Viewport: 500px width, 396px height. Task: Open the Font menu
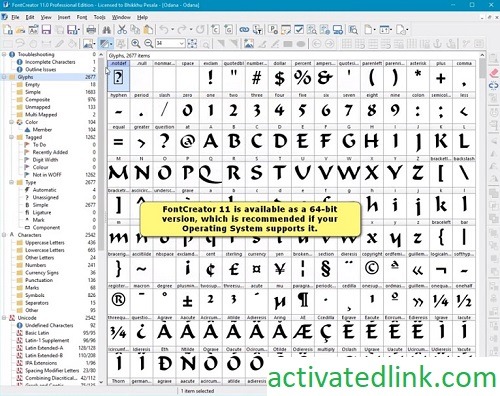pos(82,17)
